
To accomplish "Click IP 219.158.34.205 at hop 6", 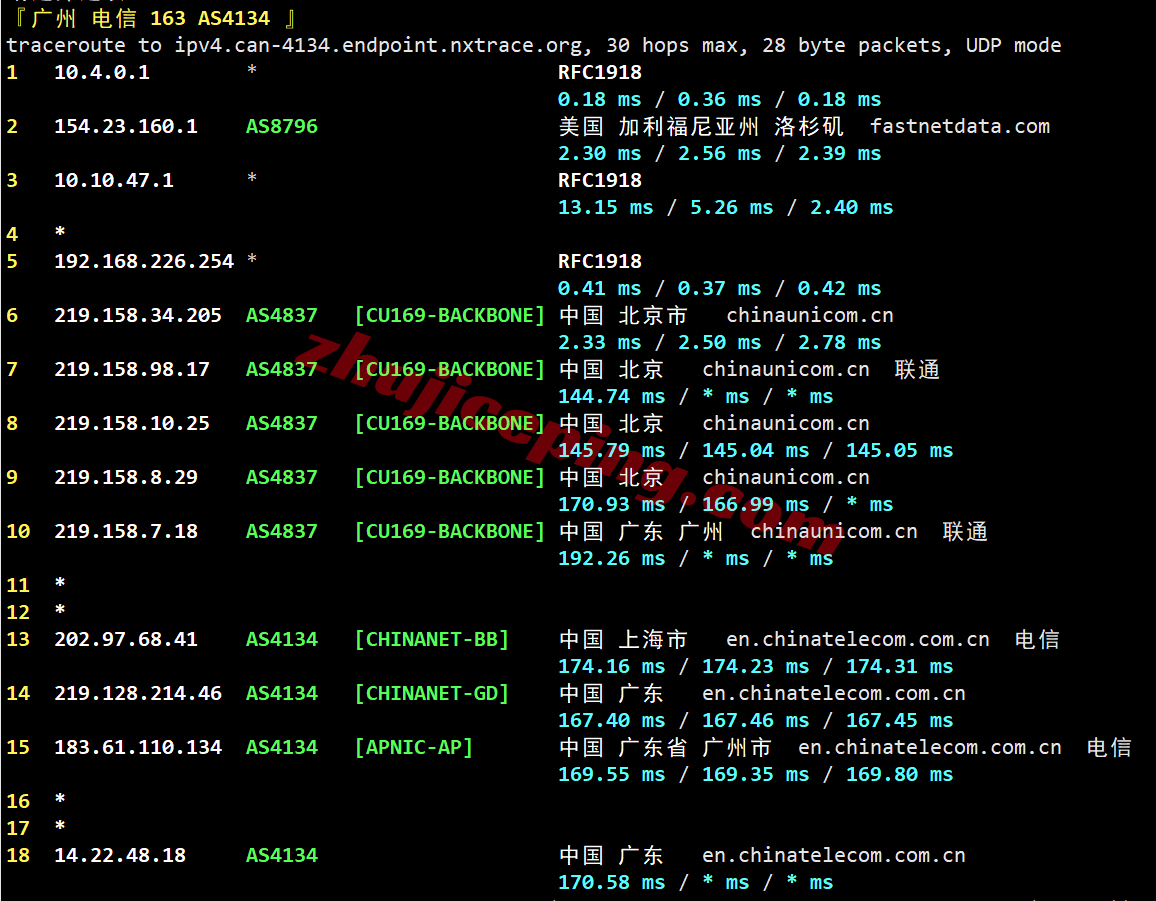I will coord(138,316).
